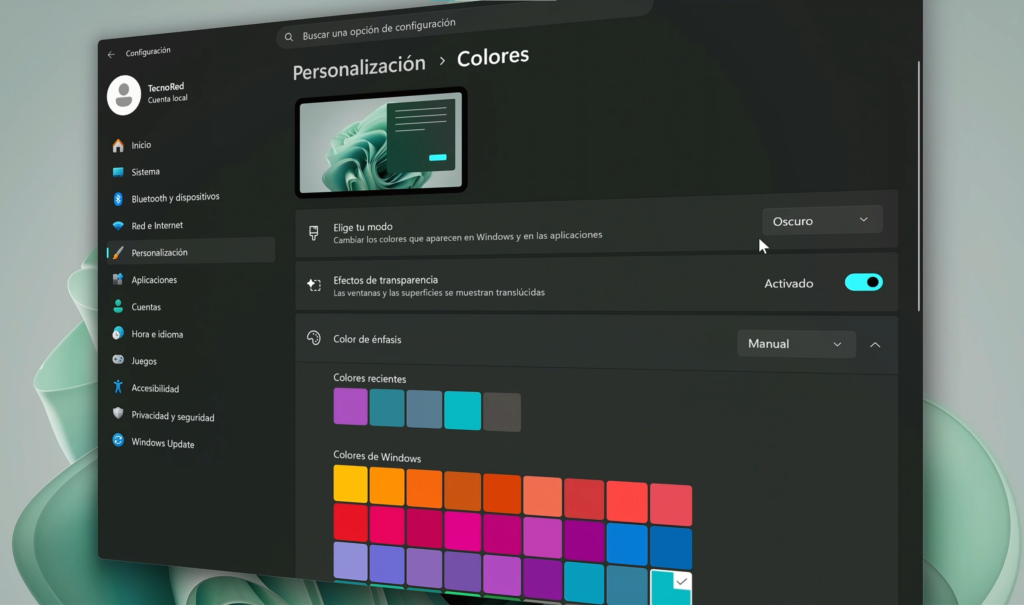Click the Elige tu modo label
Screen dimensions: 1024x605
click(x=362, y=227)
